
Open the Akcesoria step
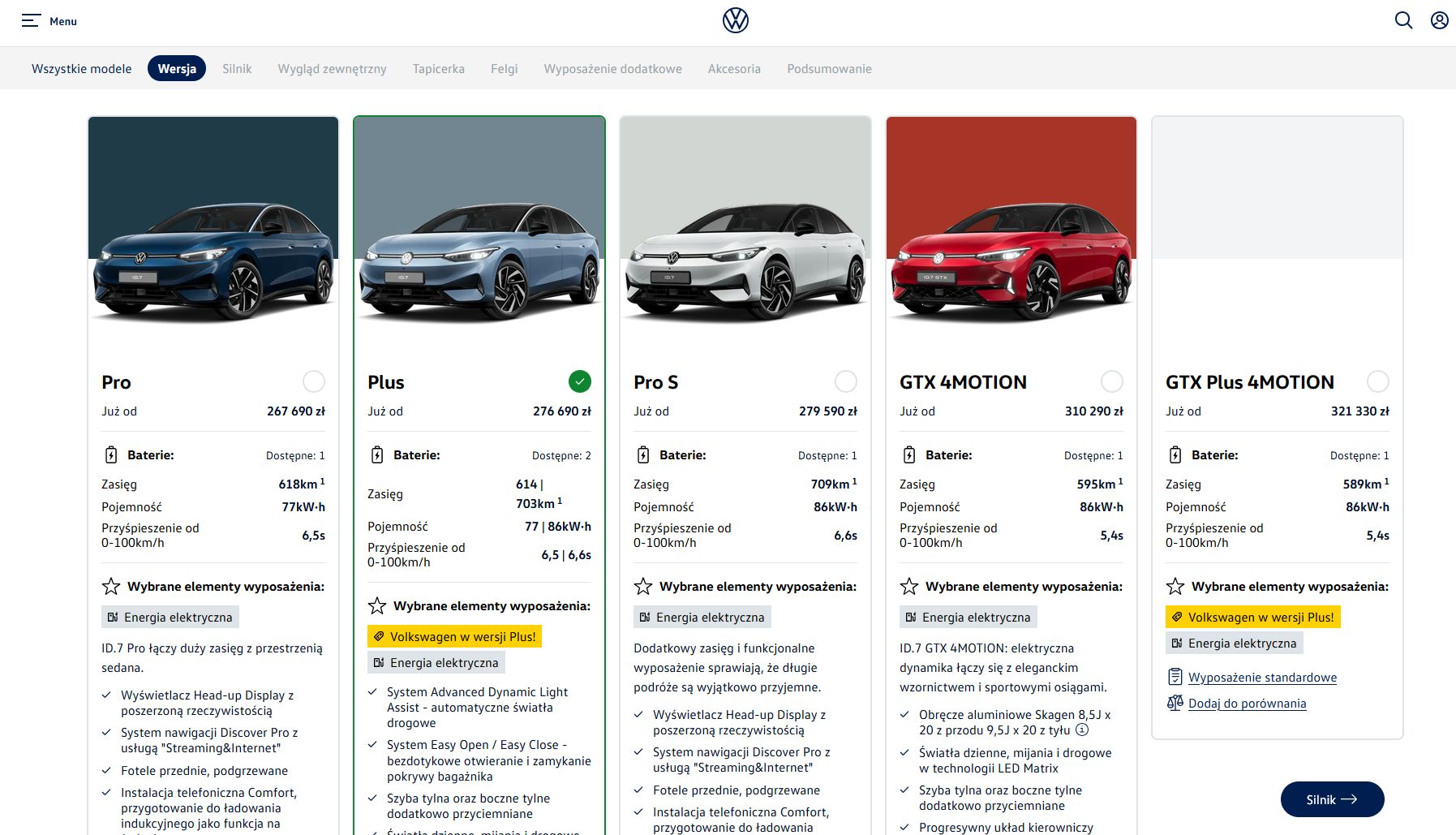(x=734, y=69)
